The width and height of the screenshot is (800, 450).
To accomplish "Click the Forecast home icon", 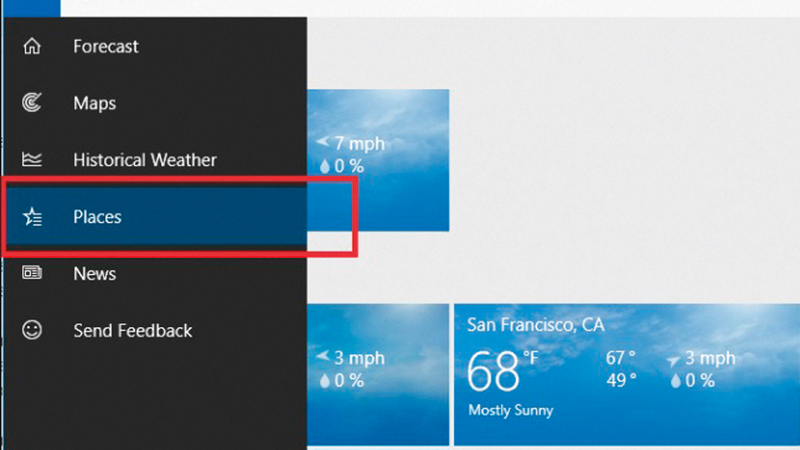I will [32, 46].
